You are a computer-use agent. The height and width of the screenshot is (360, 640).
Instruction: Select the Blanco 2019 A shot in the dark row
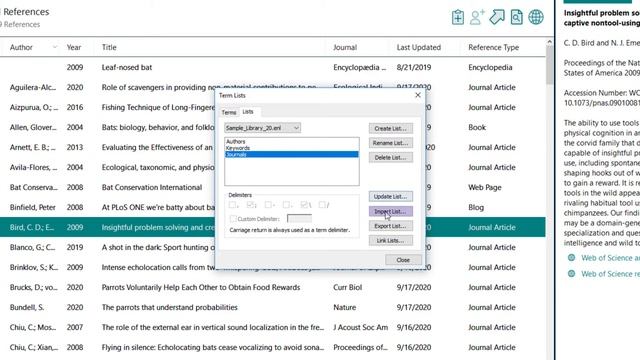(x=273, y=247)
